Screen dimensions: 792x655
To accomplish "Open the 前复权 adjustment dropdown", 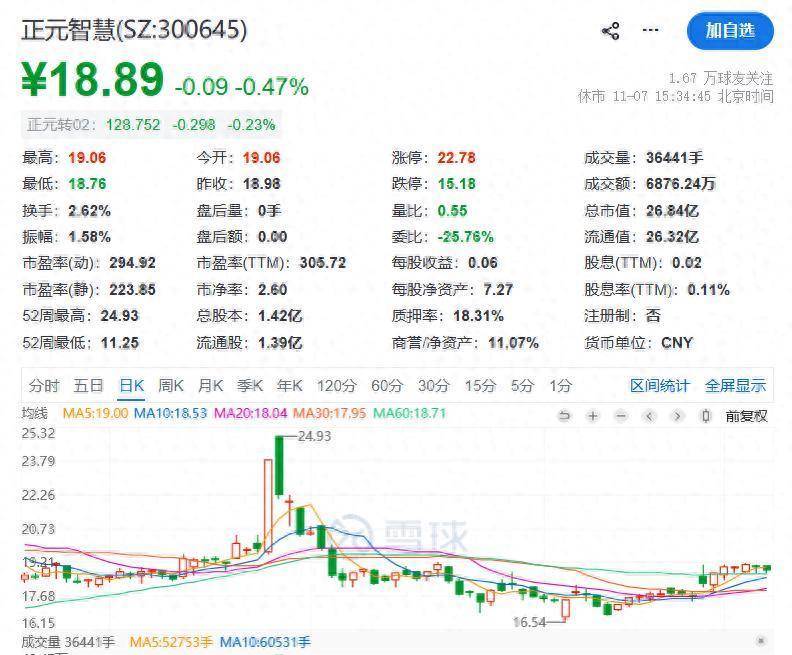I will 746,416.
